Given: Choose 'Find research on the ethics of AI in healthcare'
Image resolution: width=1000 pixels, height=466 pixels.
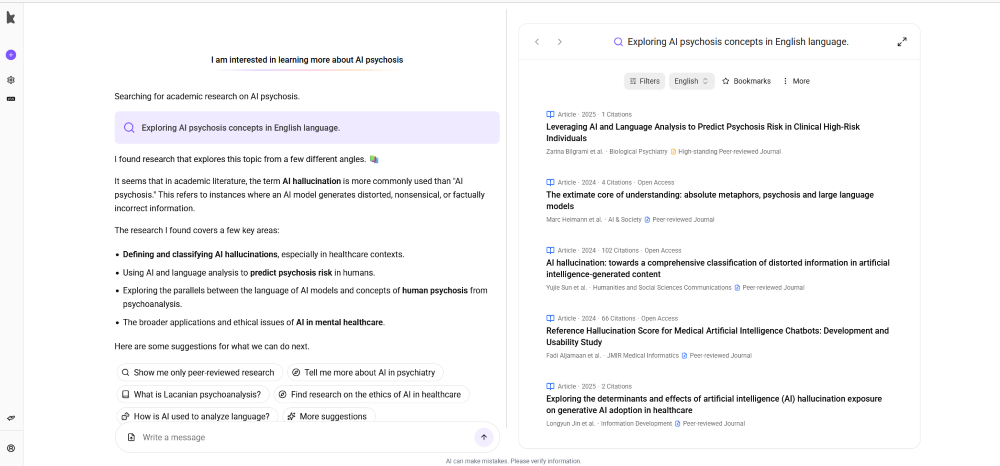Looking at the screenshot, I should [371, 395].
